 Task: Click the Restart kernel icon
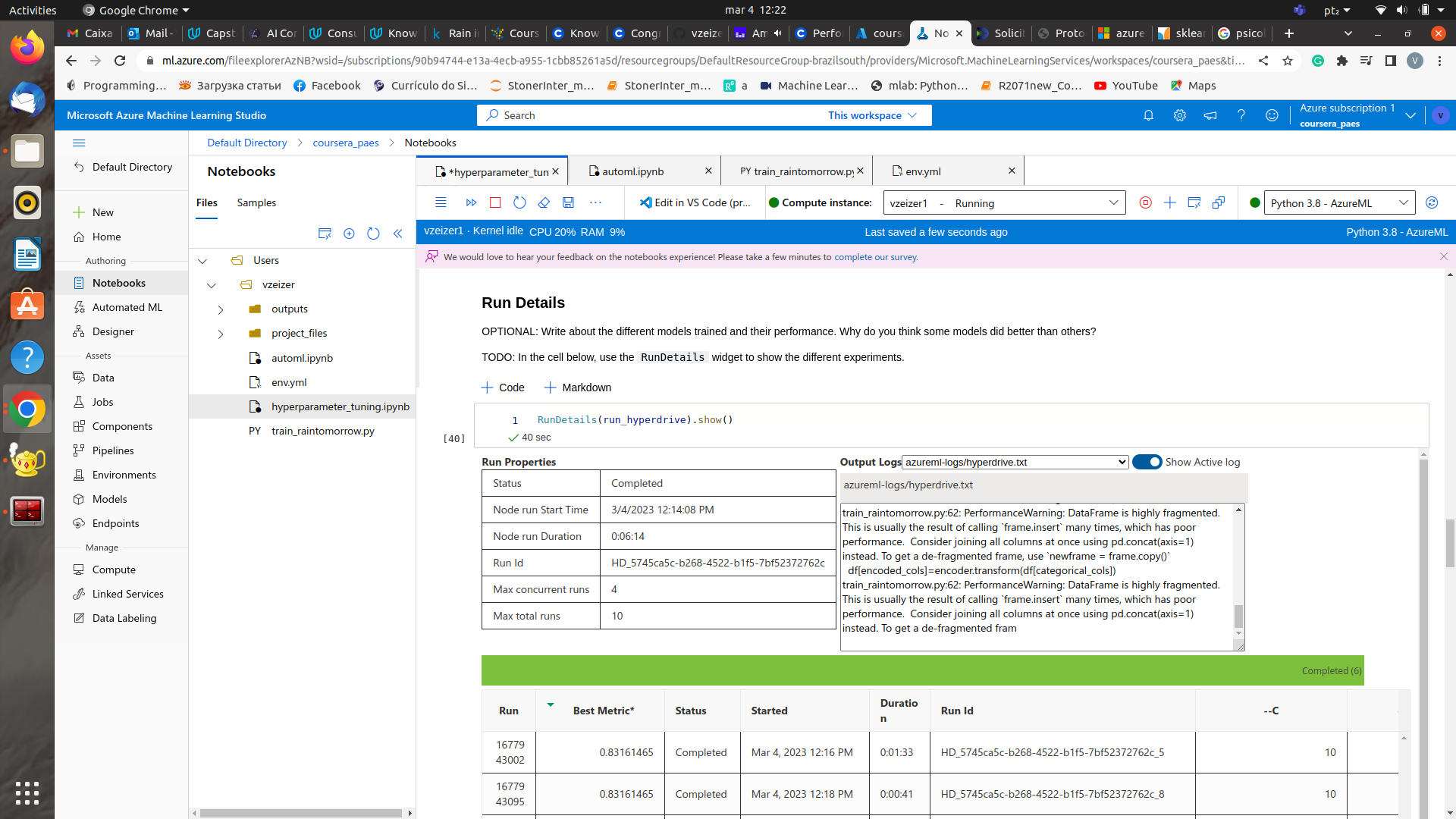point(519,202)
